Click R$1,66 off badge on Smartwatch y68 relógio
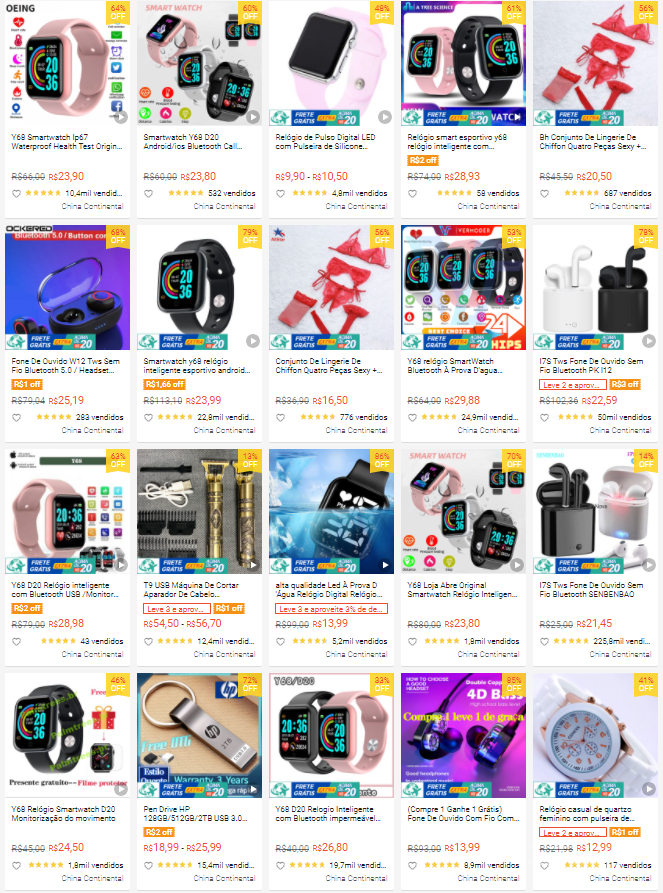663x893 pixels. [x=164, y=384]
